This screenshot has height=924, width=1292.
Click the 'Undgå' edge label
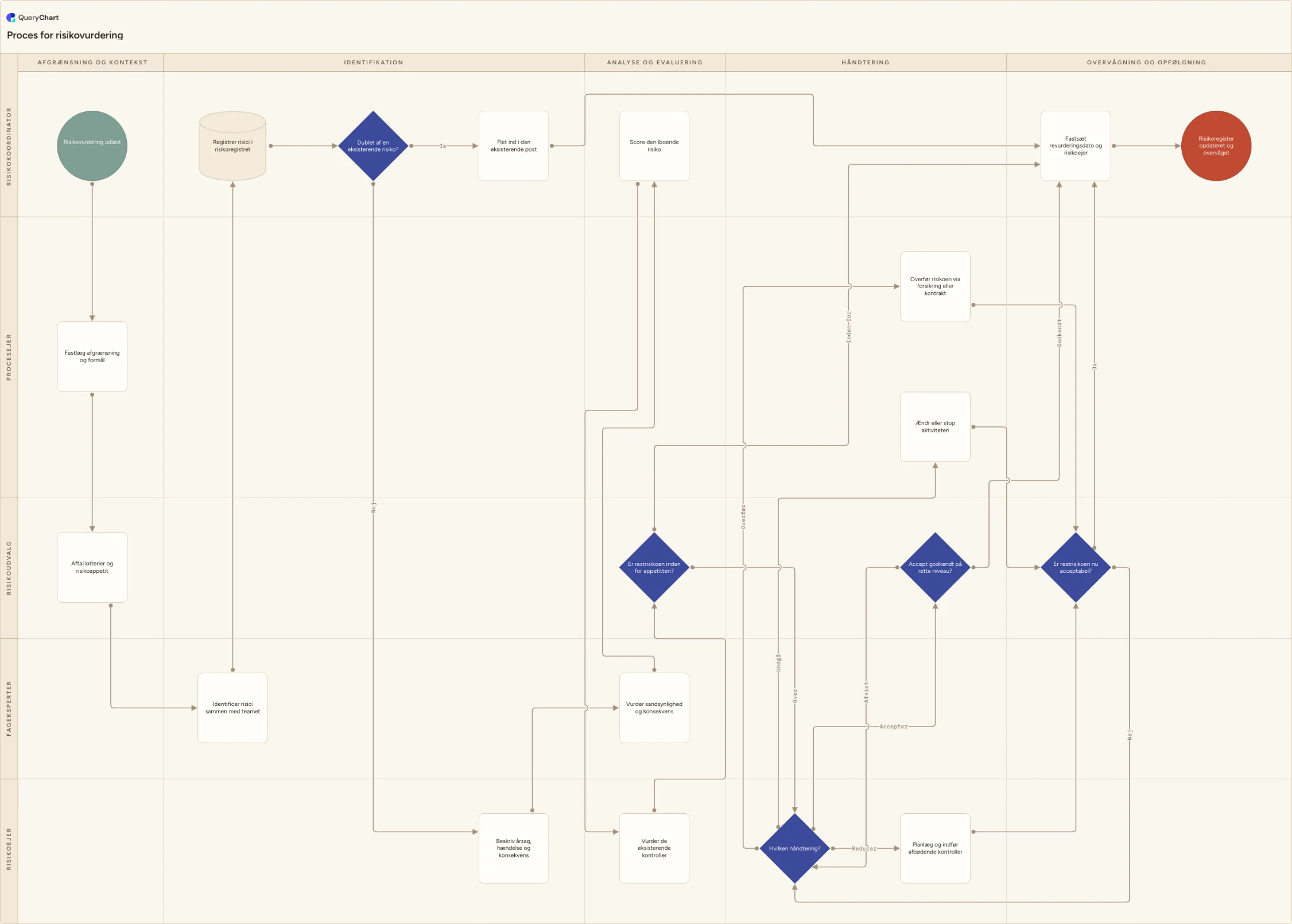(x=778, y=663)
